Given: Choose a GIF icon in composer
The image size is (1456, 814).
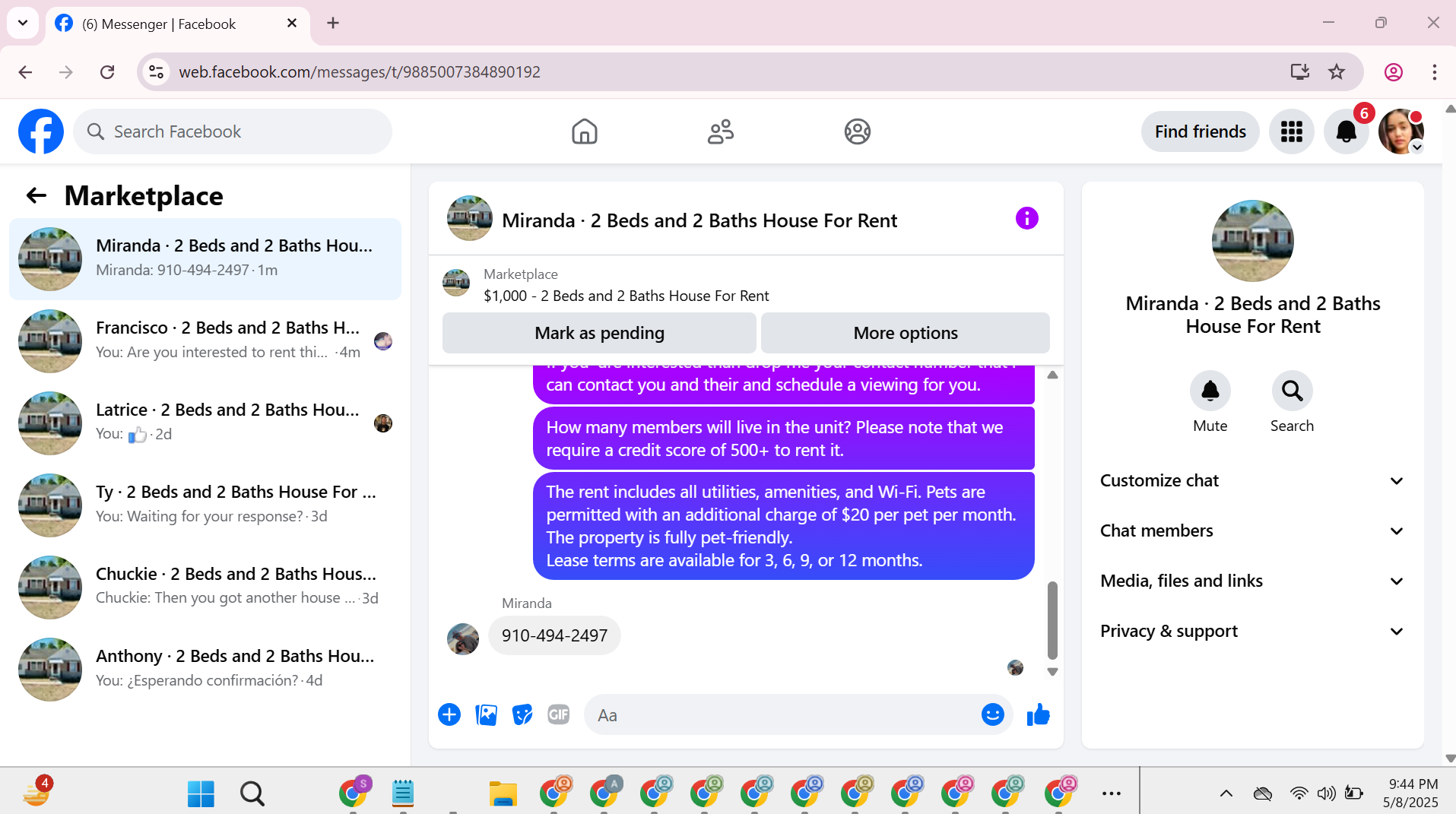Looking at the screenshot, I should [559, 714].
